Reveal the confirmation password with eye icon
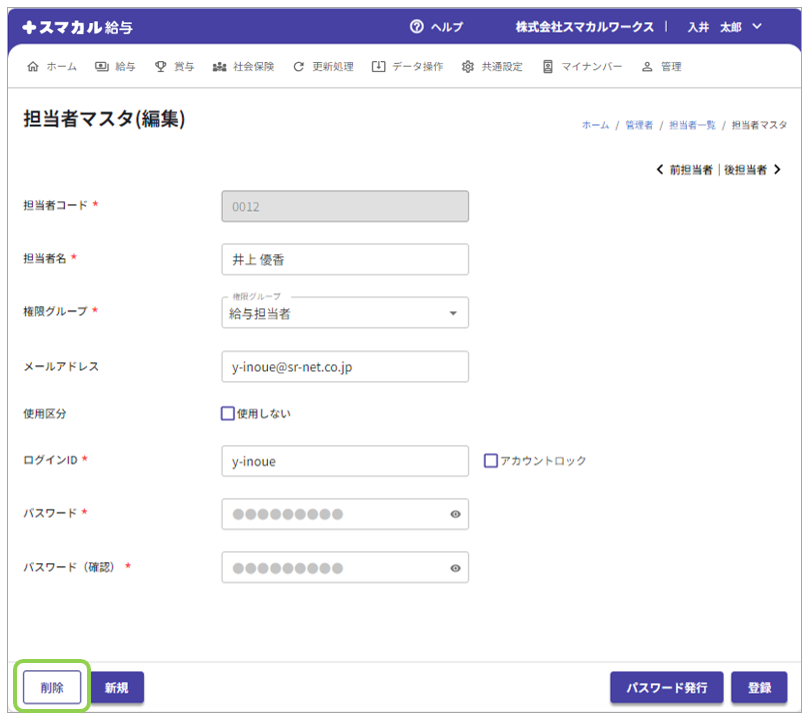Viewport: 808px width, 719px height. coord(455,568)
